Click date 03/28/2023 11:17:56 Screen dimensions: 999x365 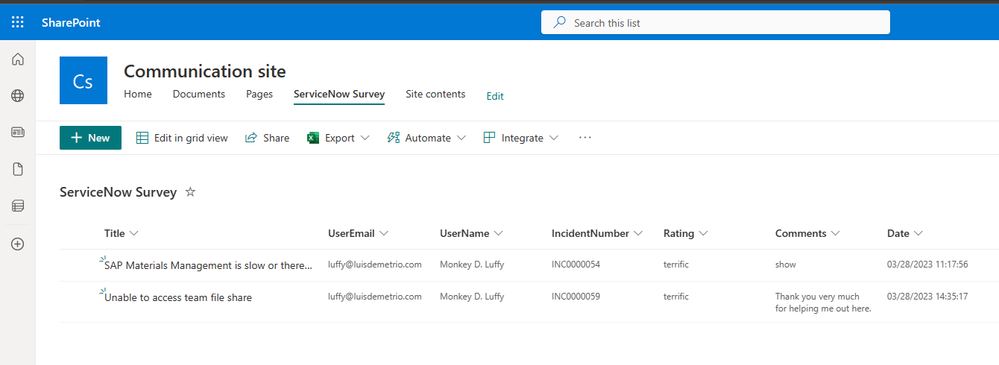tap(928, 264)
